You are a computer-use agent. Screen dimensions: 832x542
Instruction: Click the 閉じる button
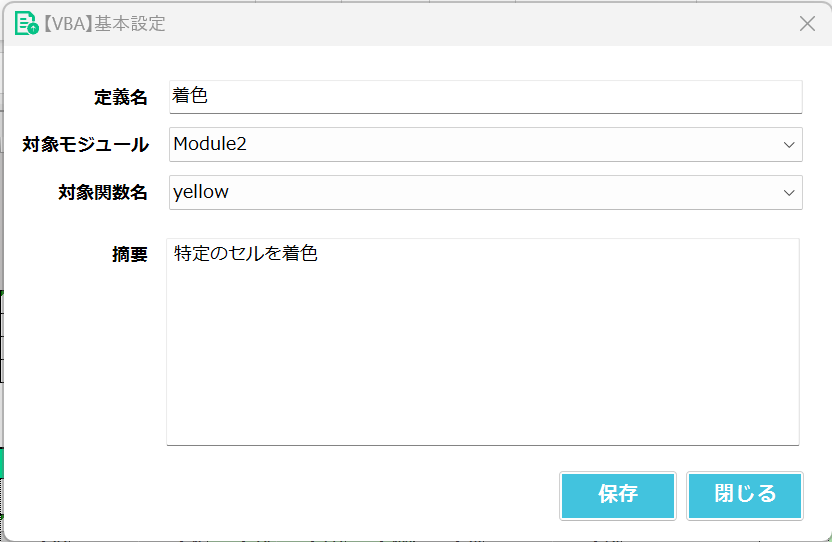(x=745, y=495)
